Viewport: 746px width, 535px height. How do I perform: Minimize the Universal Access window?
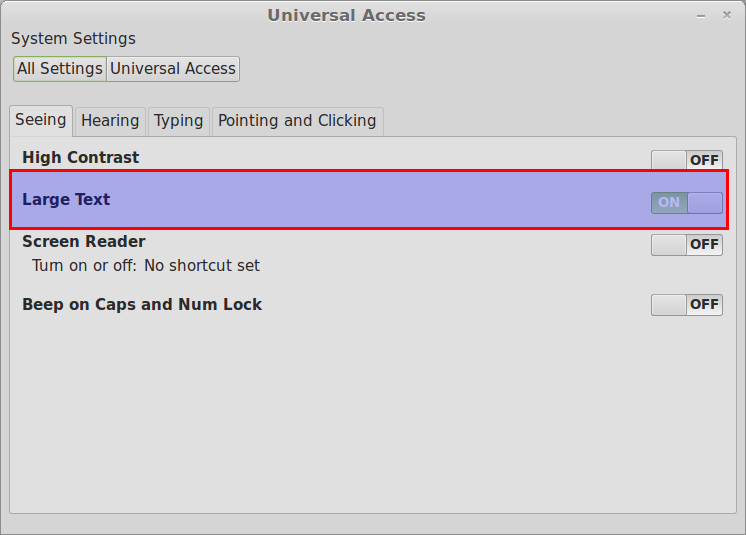[x=701, y=16]
